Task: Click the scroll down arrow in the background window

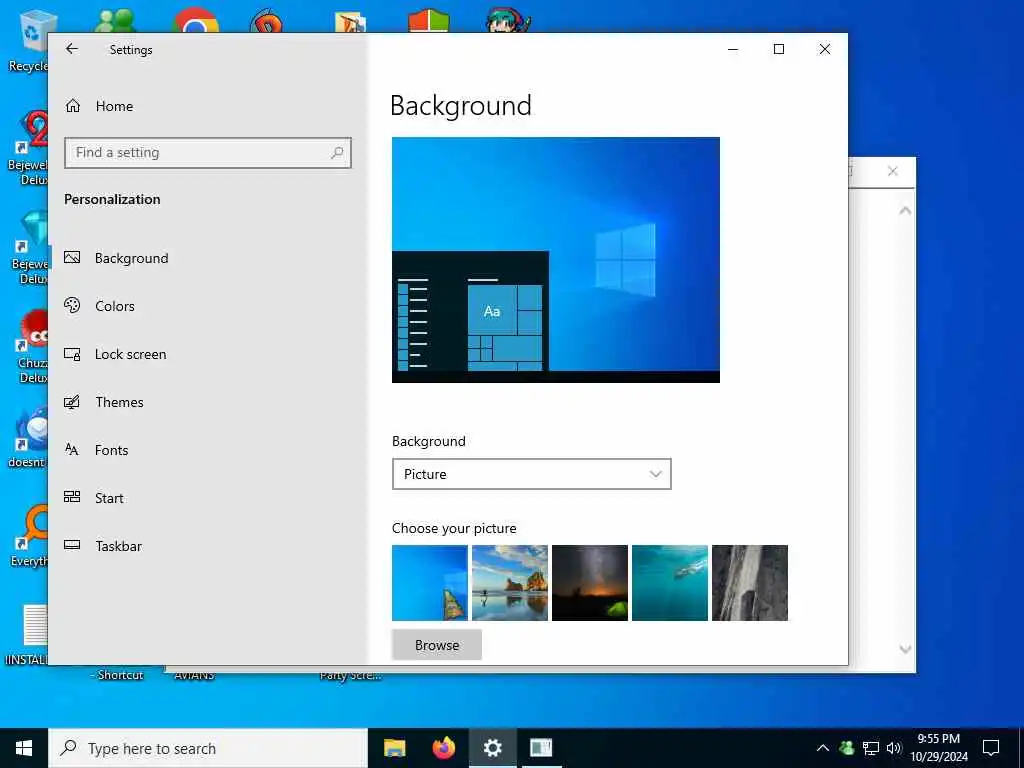Action: coord(905,649)
